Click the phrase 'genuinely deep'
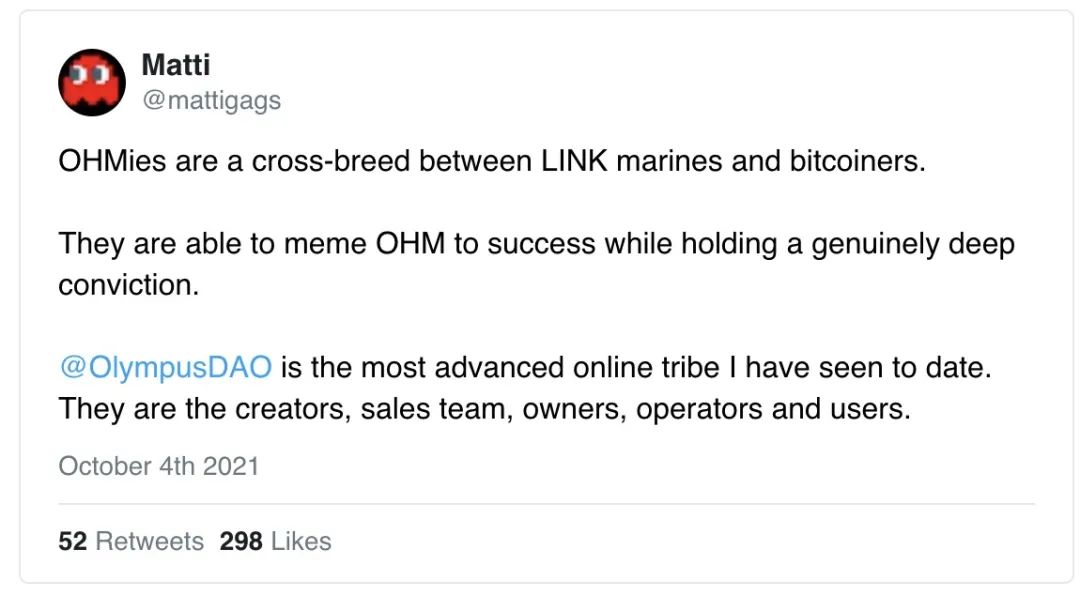This screenshot has height=595, width=1080. click(913, 244)
